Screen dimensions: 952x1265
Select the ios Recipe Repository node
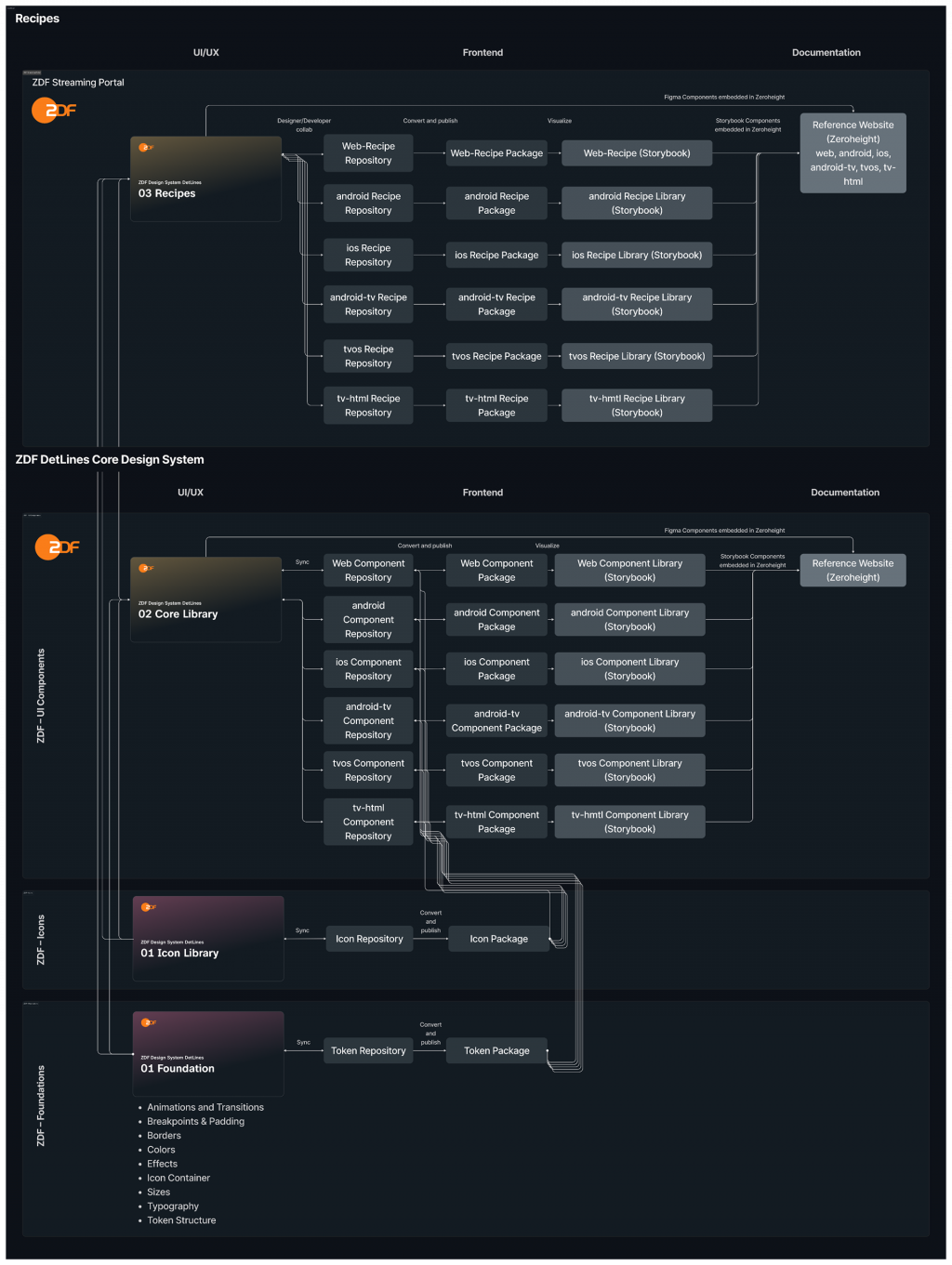coord(368,256)
